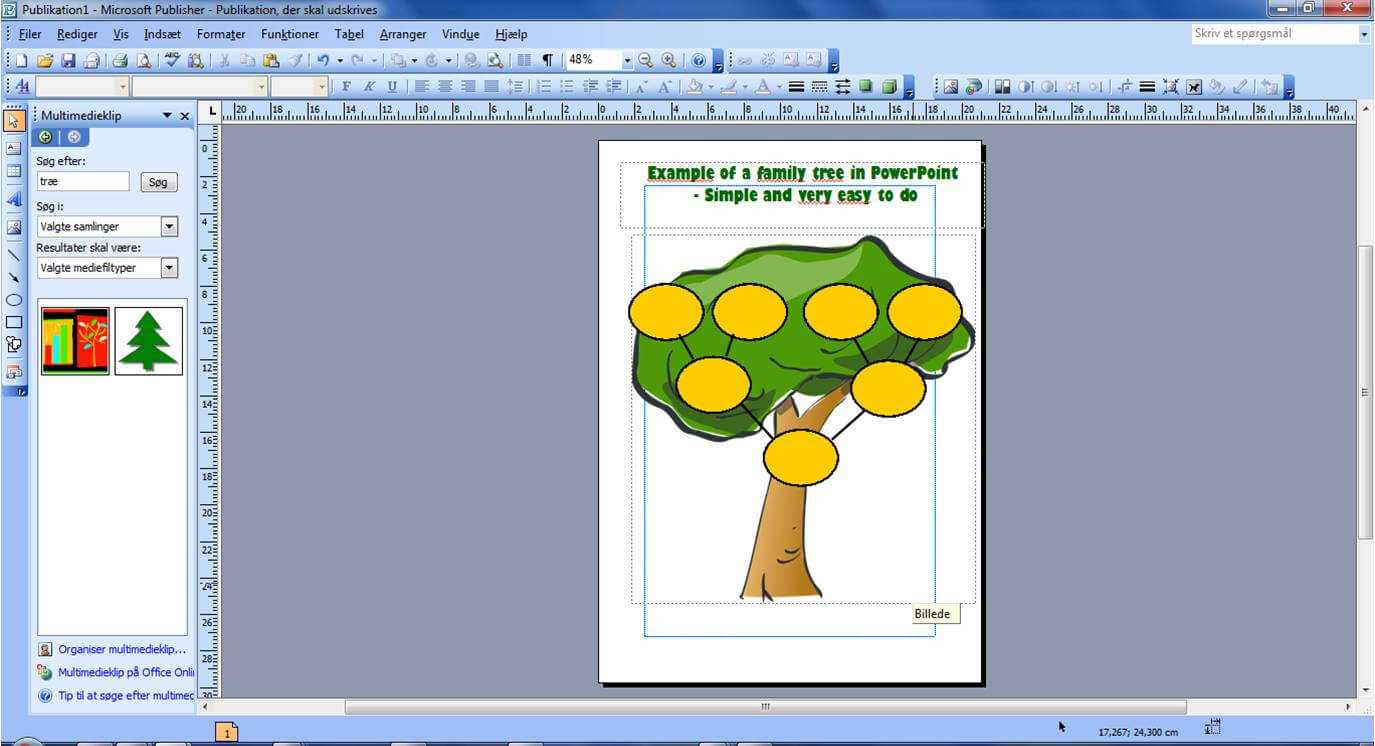The height and width of the screenshot is (746, 1375).
Task: Open the style dropdown in formatting toolbar
Action: (x=123, y=87)
